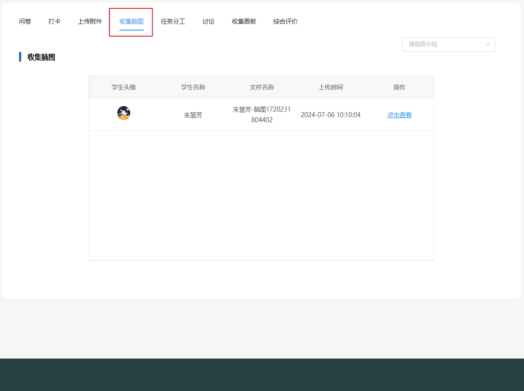Select the 收集脑图 tab
This screenshot has height=391, width=524.
(x=131, y=21)
